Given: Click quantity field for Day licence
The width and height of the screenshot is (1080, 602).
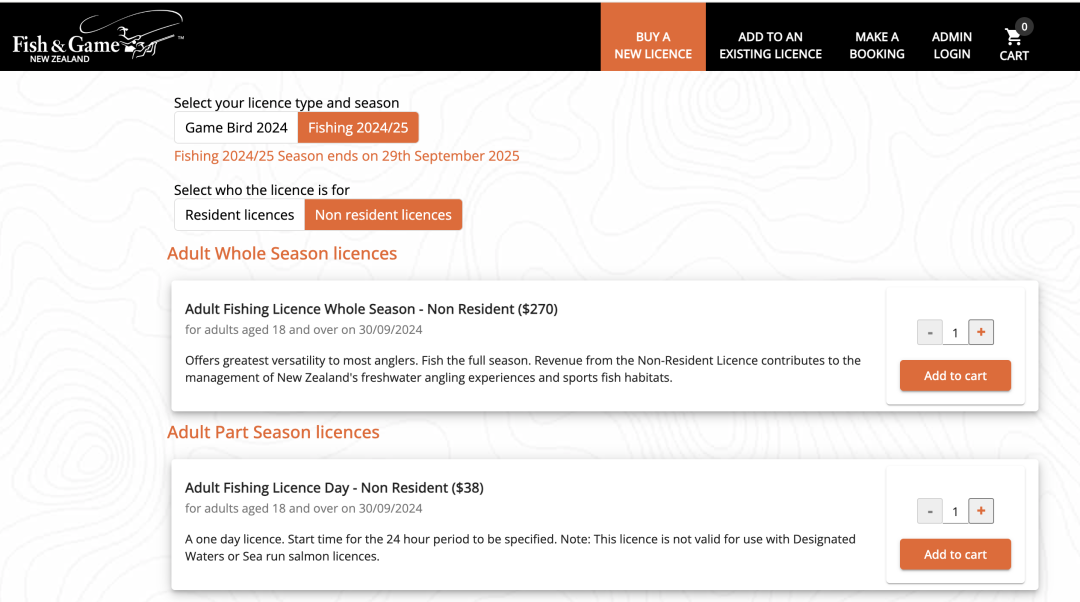Looking at the screenshot, I should pyautogui.click(x=955, y=512).
